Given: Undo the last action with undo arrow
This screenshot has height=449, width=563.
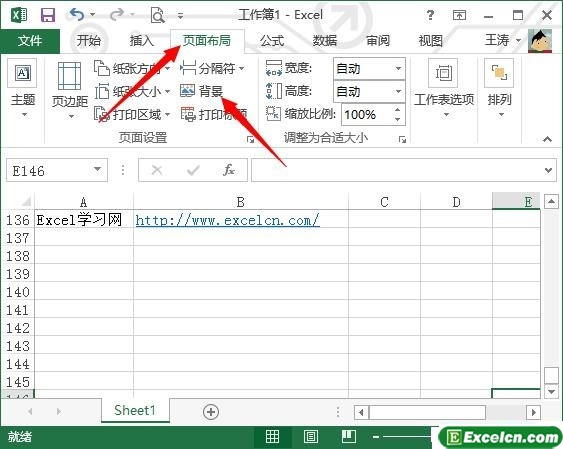Looking at the screenshot, I should 77,15.
